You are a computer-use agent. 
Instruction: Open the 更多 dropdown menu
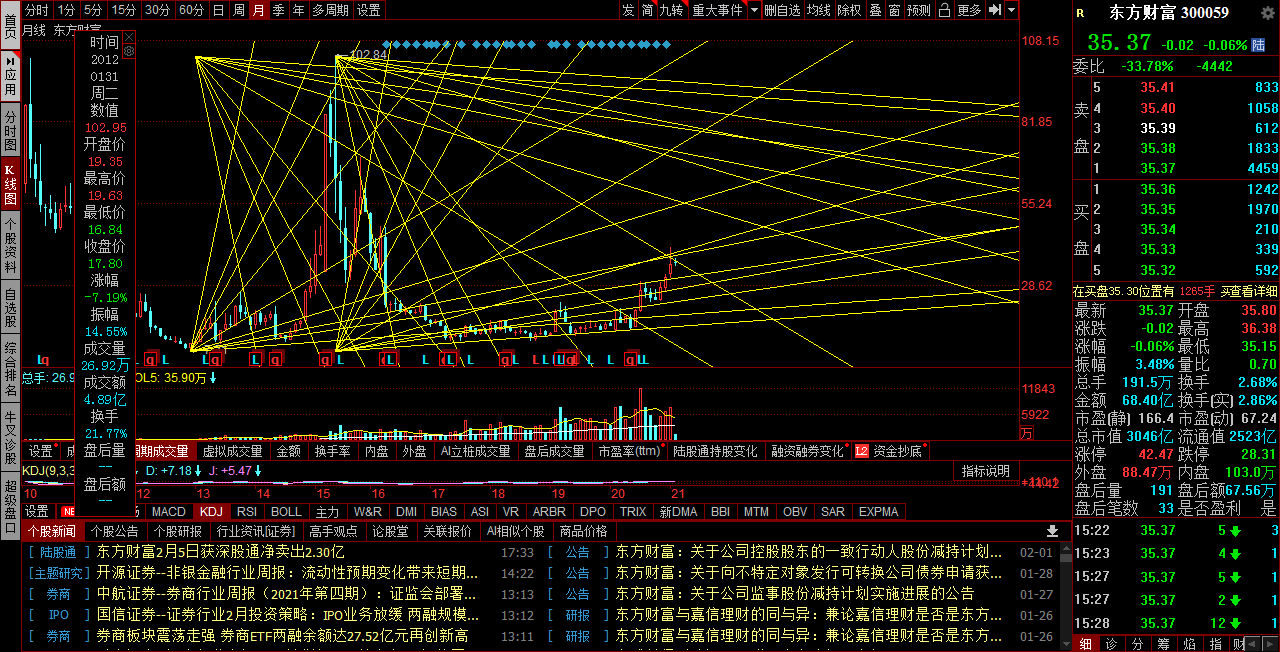point(969,10)
